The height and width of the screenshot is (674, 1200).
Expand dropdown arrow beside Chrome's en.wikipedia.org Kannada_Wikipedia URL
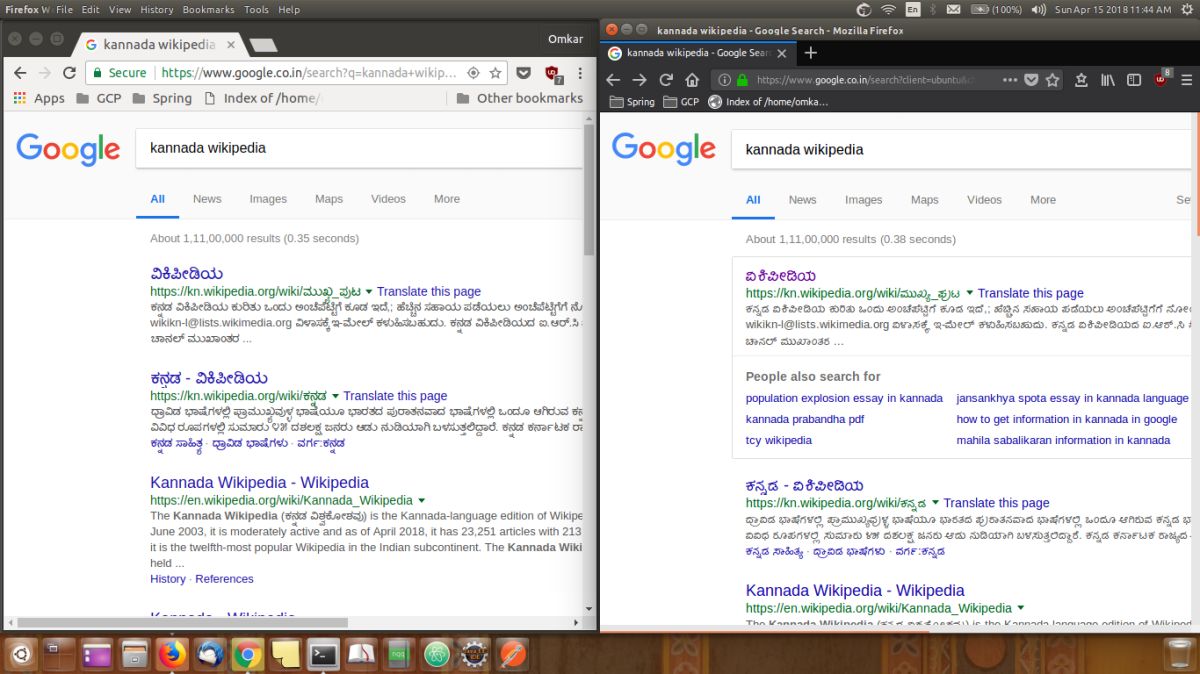(421, 500)
